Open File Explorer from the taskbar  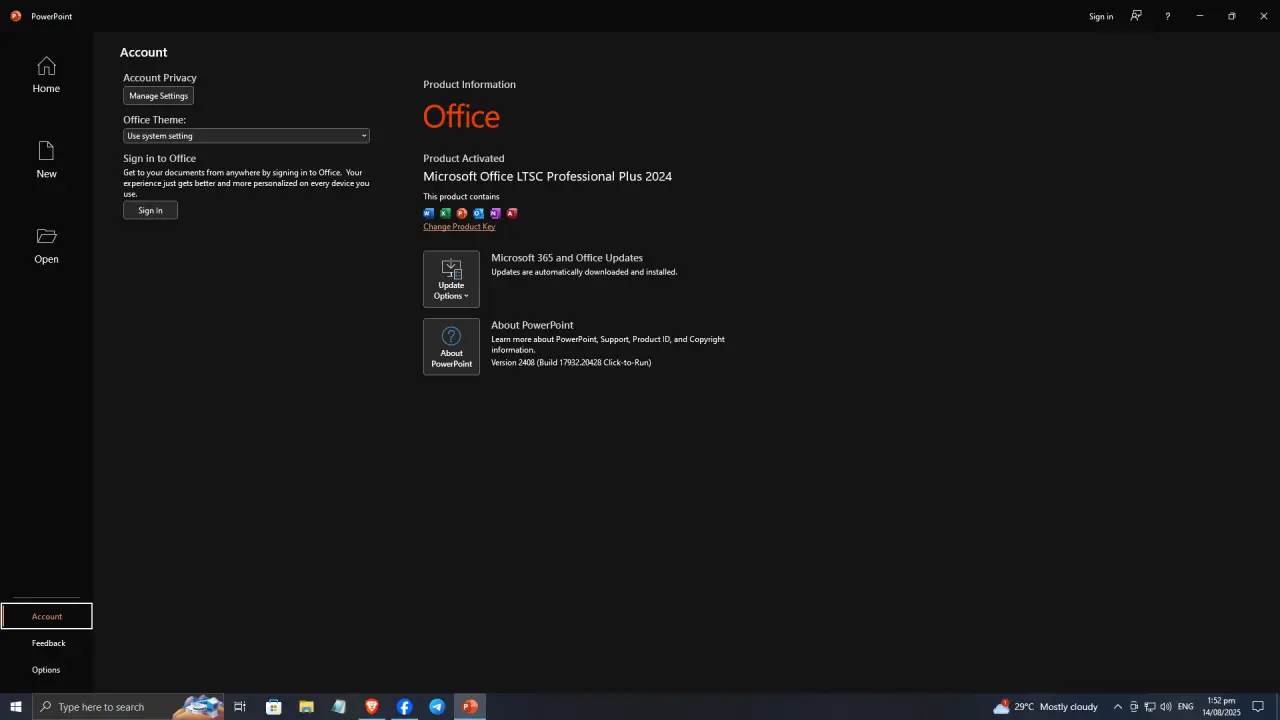click(306, 707)
